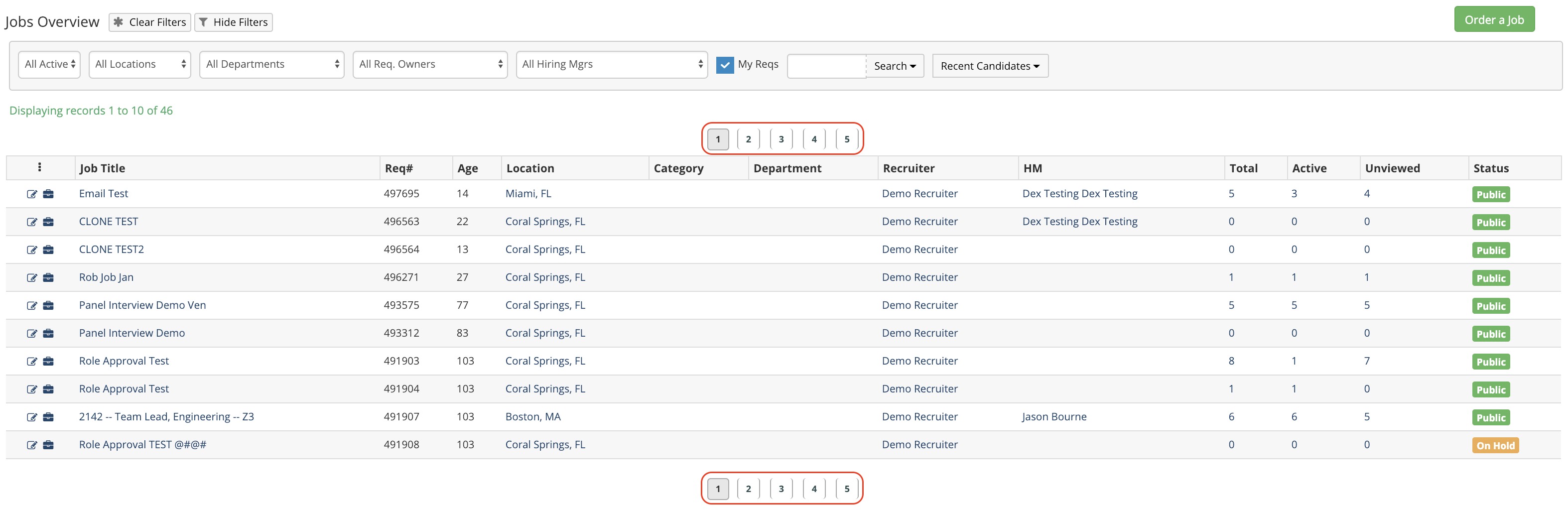1568x510 pixels.
Task: Go to page 4 in top pagination
Action: tap(814, 139)
